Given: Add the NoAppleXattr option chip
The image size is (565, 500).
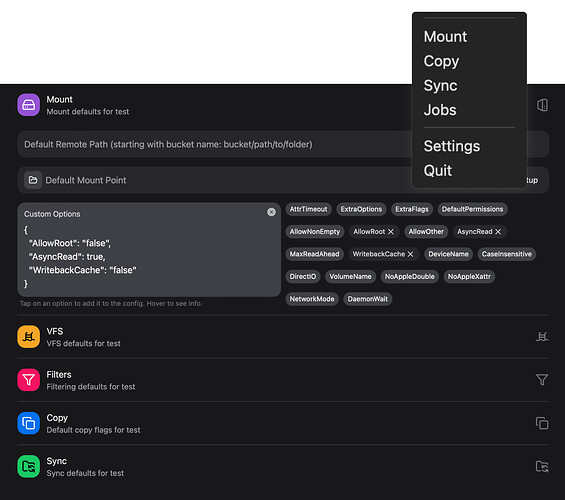Looking at the screenshot, I should tap(469, 276).
